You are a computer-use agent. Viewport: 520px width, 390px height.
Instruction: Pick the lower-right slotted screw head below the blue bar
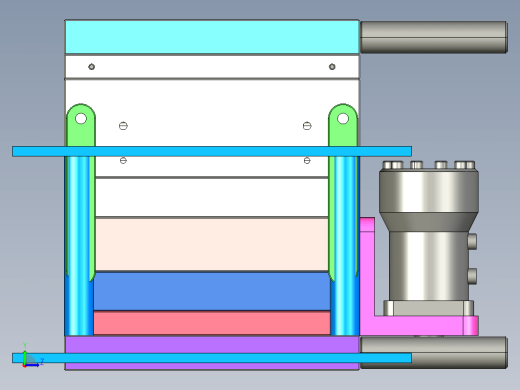click(307, 161)
